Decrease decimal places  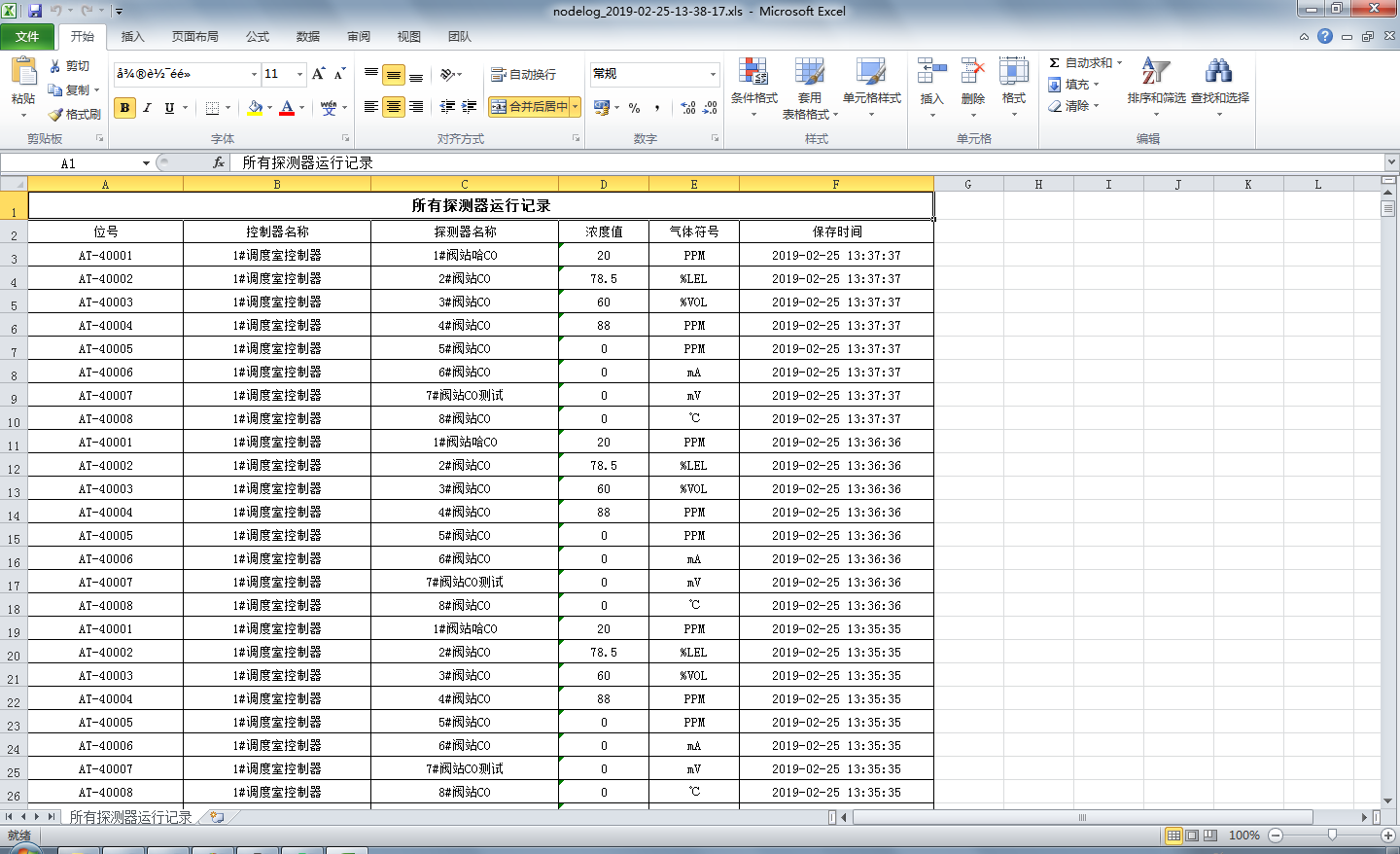tap(710, 108)
